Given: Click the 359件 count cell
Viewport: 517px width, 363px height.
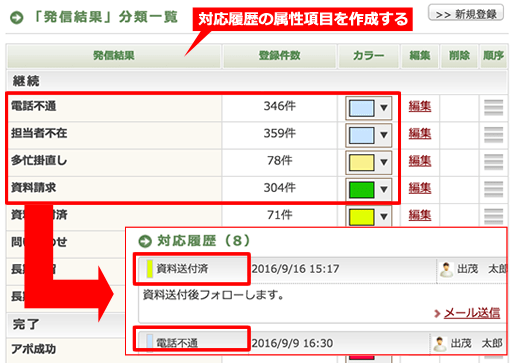Looking at the screenshot, I should coord(280,134).
